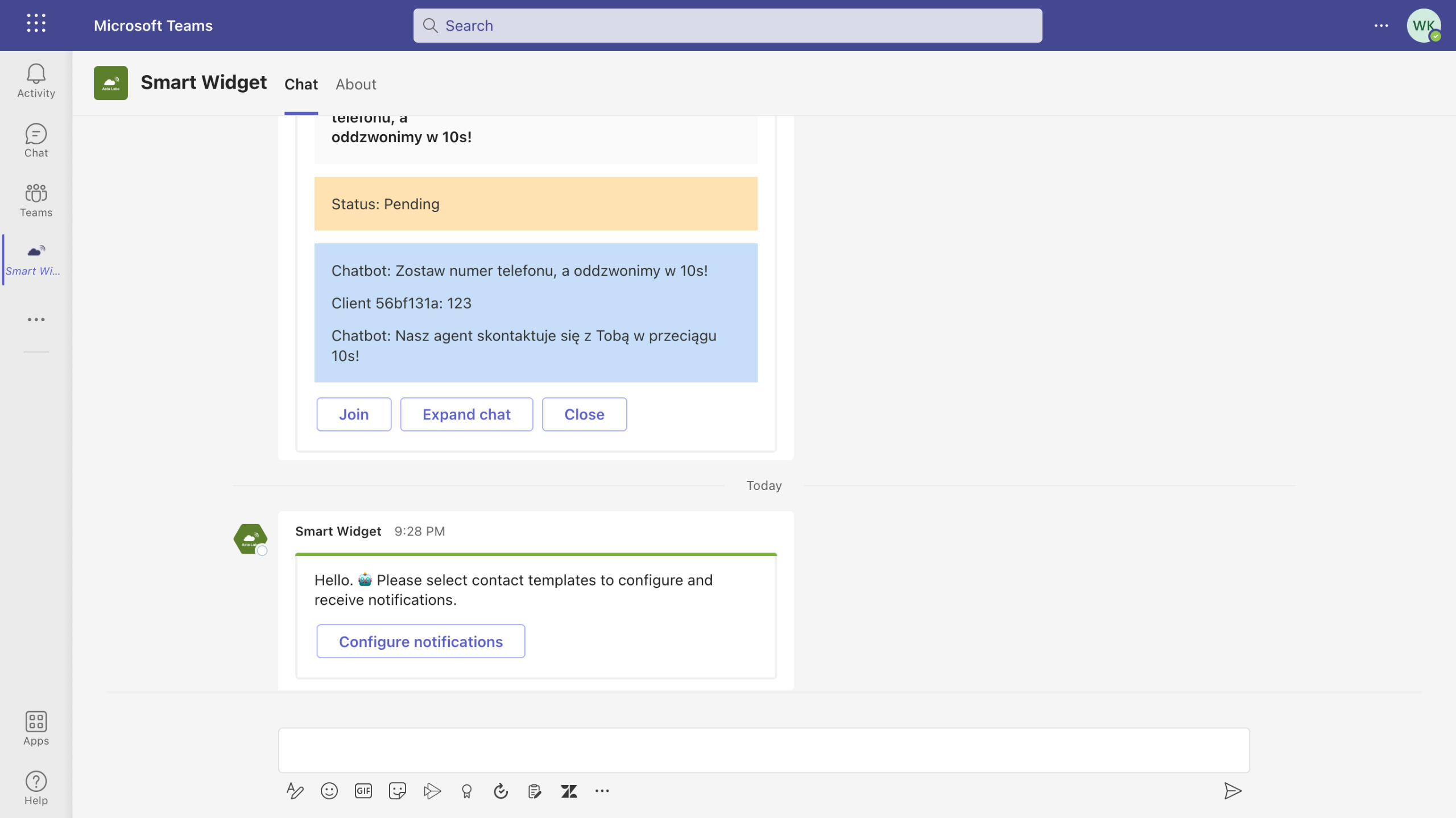The image size is (1456, 818).
Task: Select the Smart Widget sidebar app
Action: pyautogui.click(x=34, y=260)
